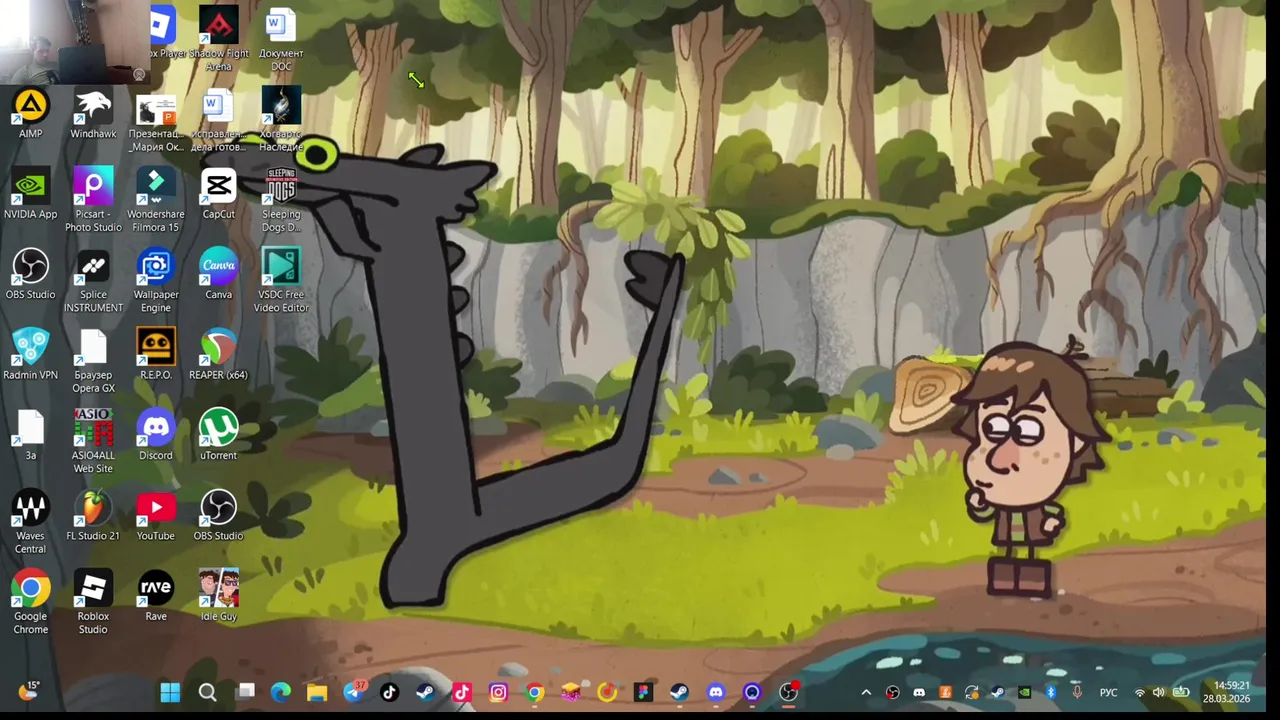Image resolution: width=1280 pixels, height=720 pixels.
Task: Open the microphone tray indicator
Action: [x=1077, y=692]
